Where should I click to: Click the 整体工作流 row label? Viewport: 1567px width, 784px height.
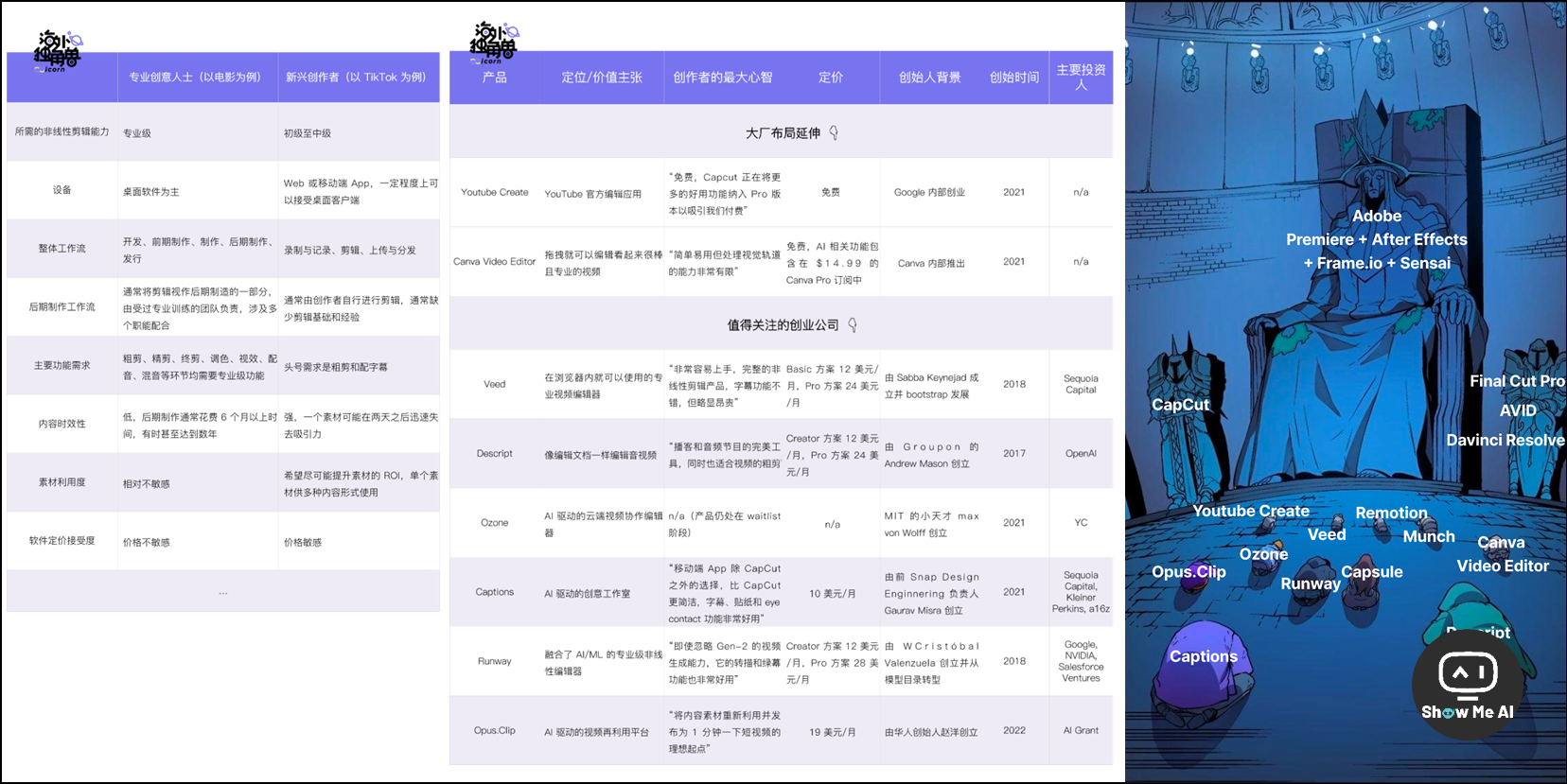point(62,249)
